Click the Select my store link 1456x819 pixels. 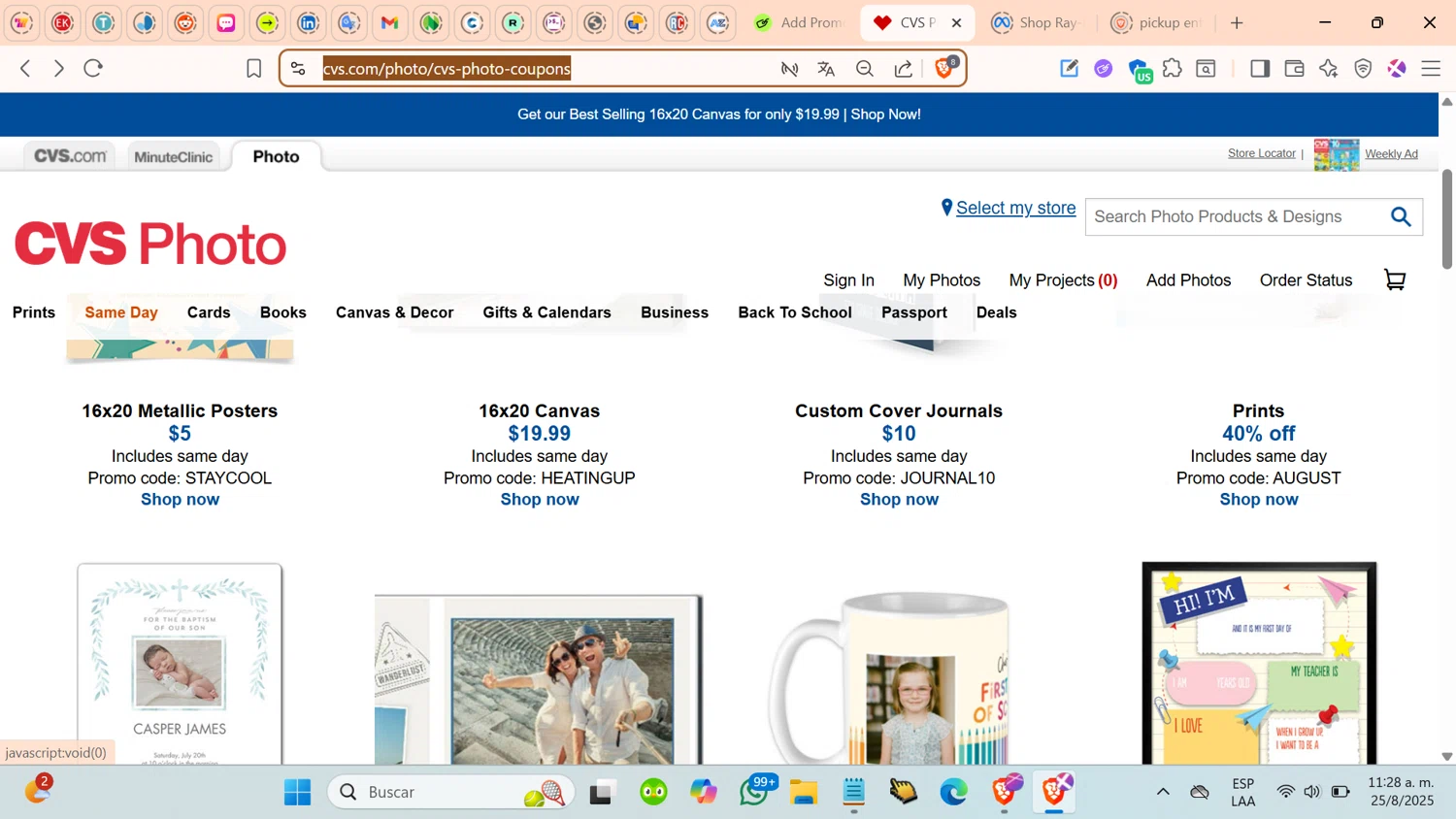tap(1015, 208)
